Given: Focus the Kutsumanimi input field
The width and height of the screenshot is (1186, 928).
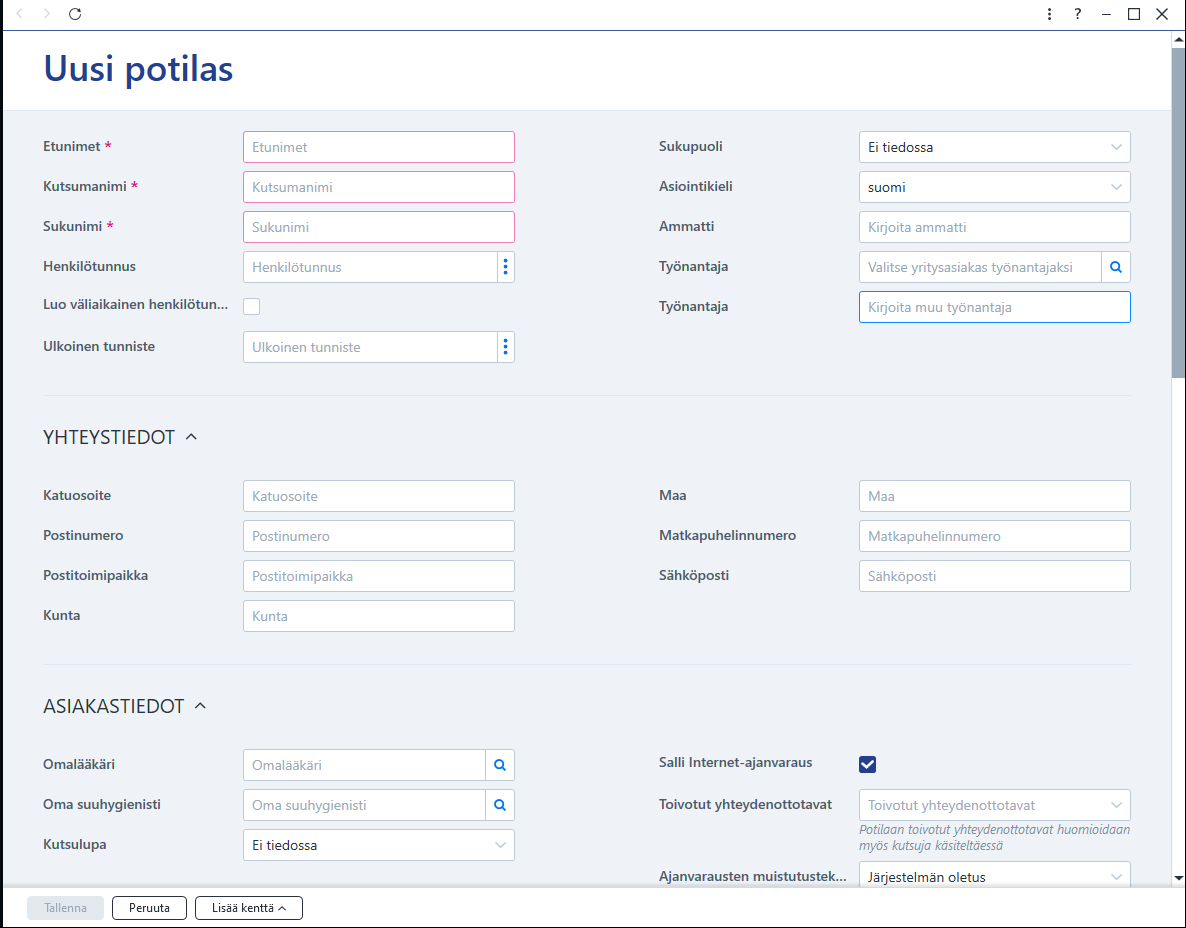Looking at the screenshot, I should click(x=379, y=187).
